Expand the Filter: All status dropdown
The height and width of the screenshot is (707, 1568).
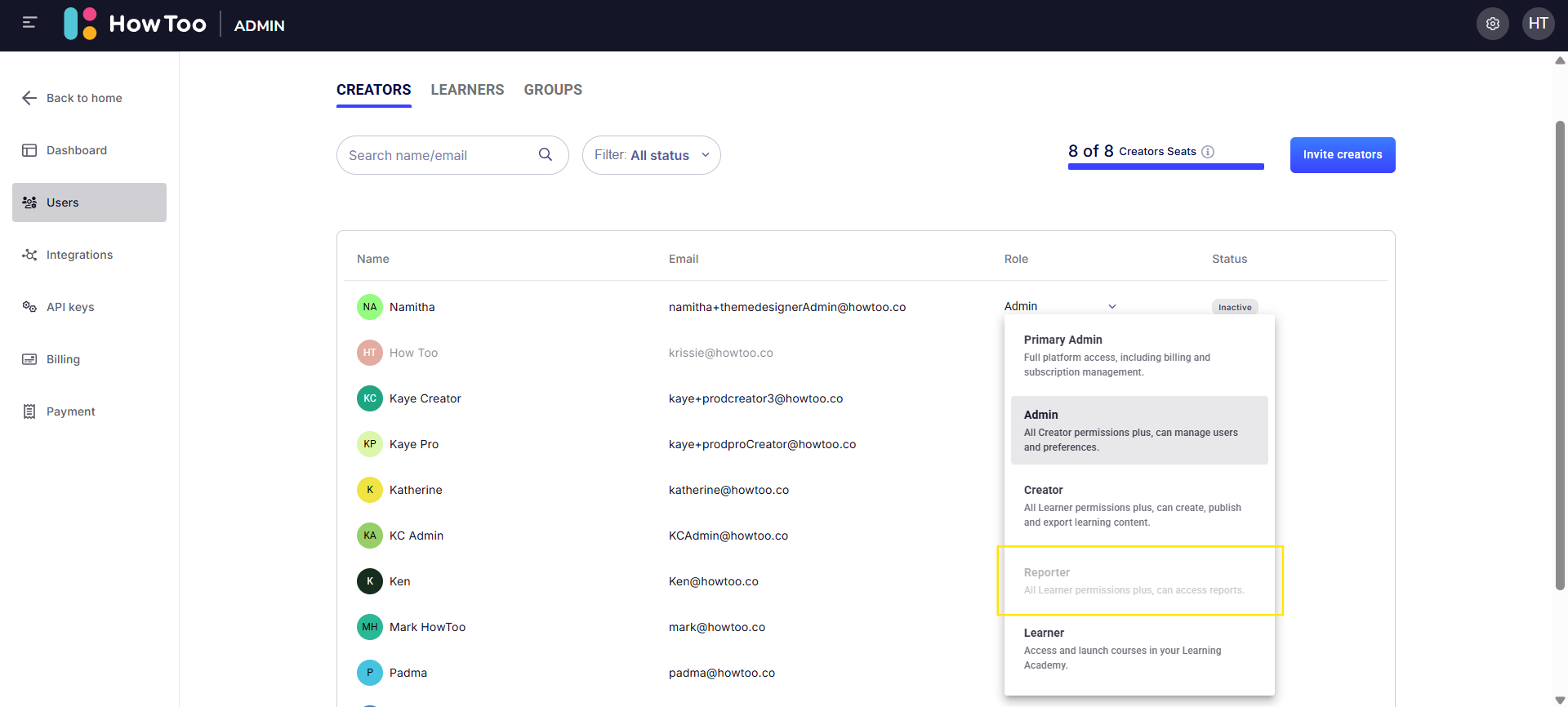651,155
